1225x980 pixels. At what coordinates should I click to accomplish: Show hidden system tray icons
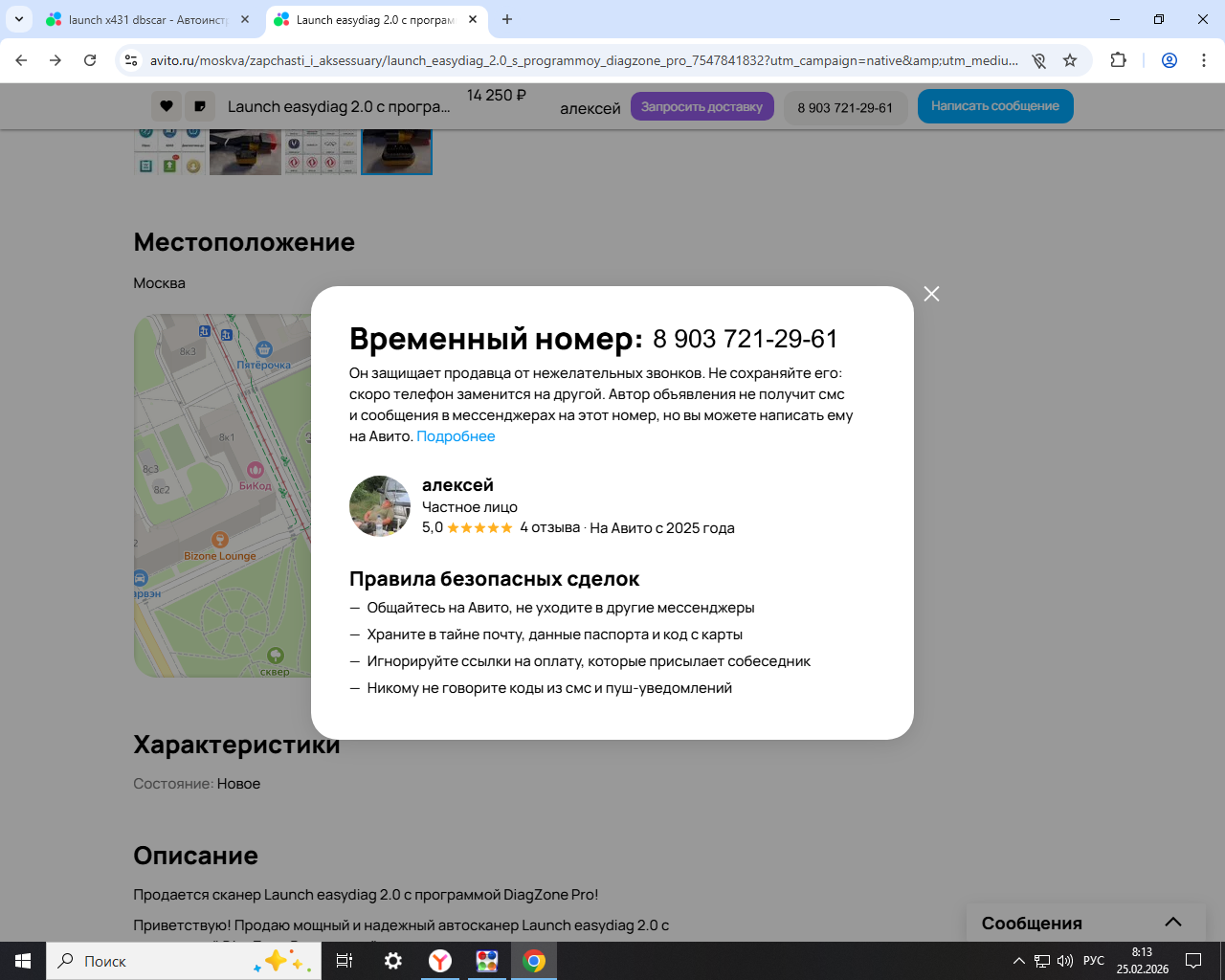coord(1019,961)
